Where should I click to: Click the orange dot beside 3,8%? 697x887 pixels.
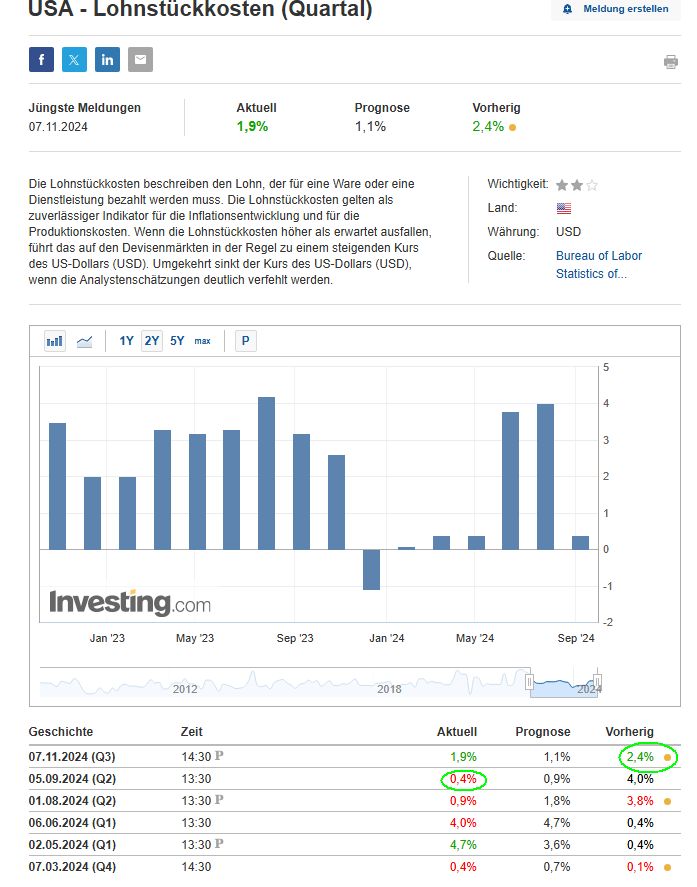pos(667,801)
